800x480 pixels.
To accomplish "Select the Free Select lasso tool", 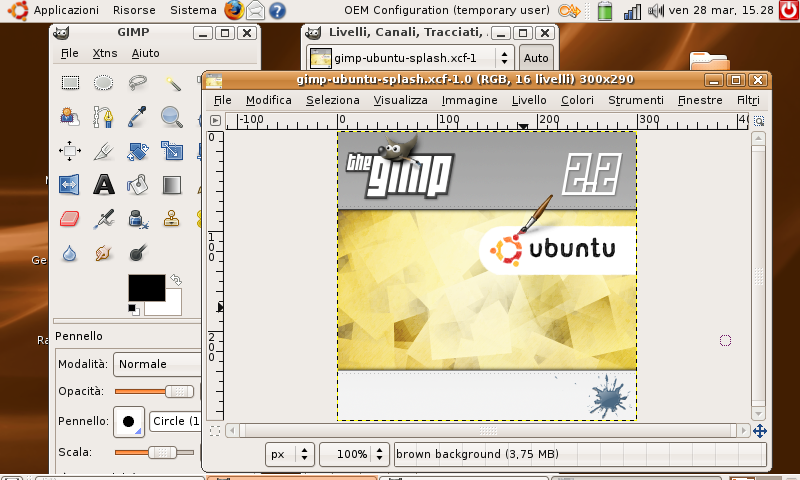I will (x=138, y=83).
